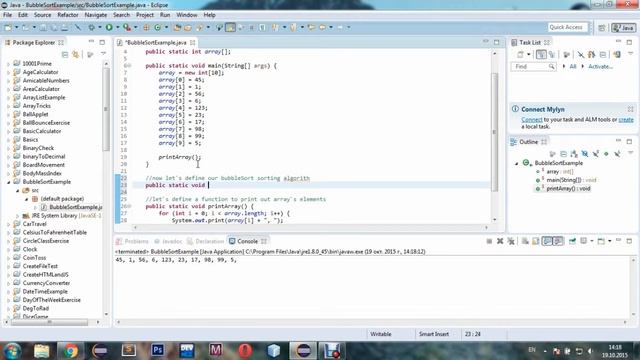Open the Run menu
This screenshot has height=360, width=640.
coord(165,15)
